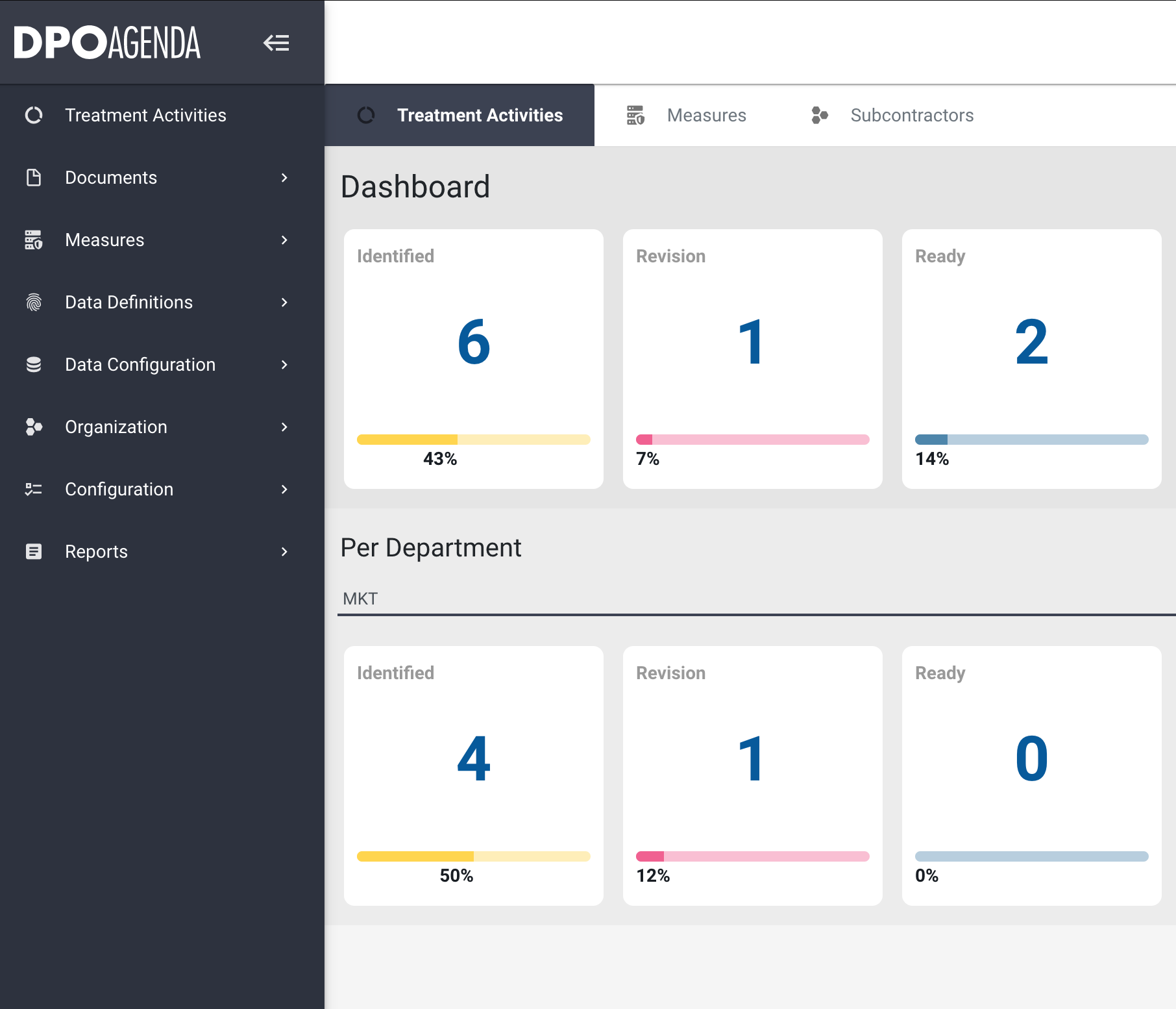Select the Subcontractors icon in top bar
Viewport: 1176px width, 1009px height.
[x=820, y=115]
